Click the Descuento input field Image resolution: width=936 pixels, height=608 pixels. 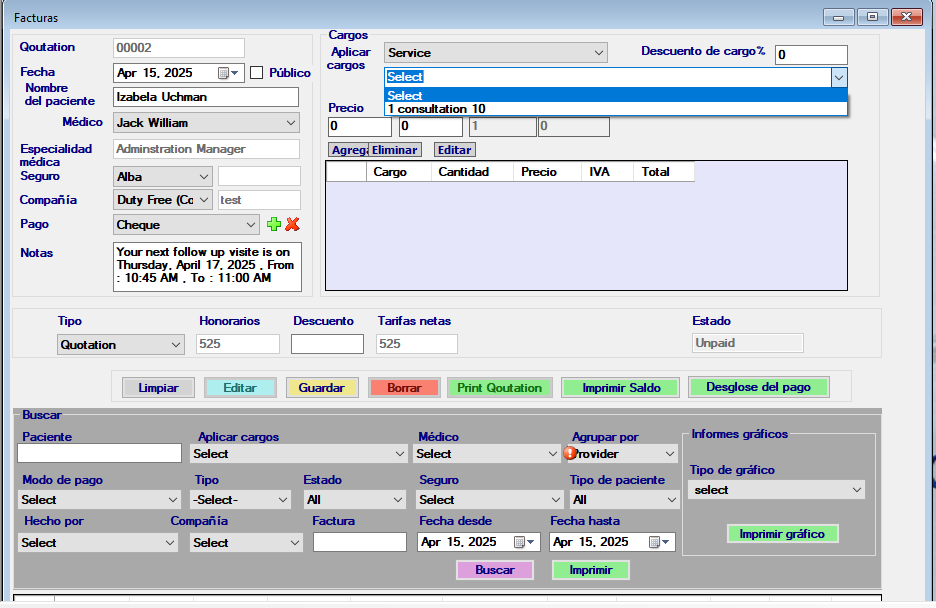pos(327,344)
